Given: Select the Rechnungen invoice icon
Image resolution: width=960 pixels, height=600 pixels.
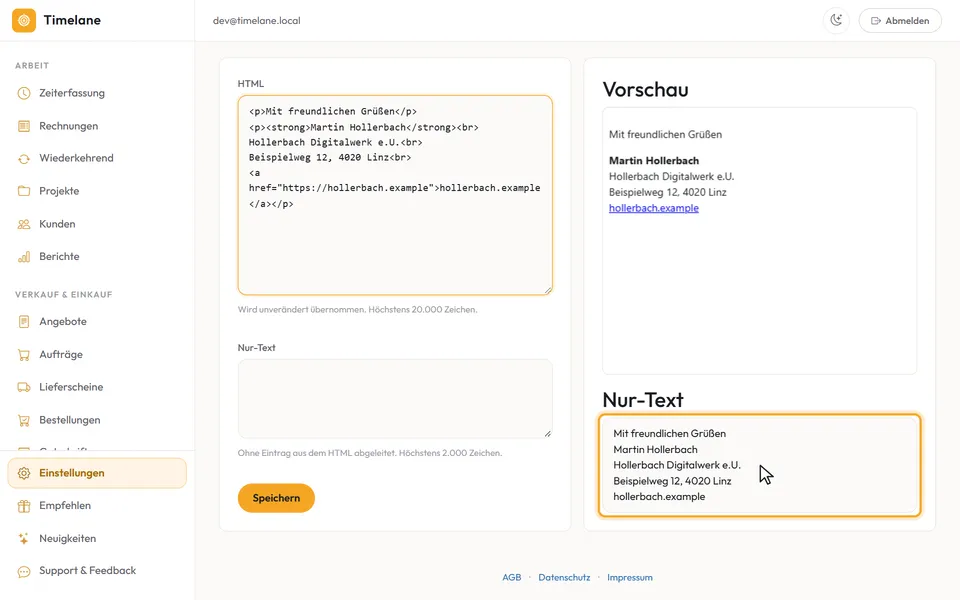Looking at the screenshot, I should pyautogui.click(x=24, y=126).
